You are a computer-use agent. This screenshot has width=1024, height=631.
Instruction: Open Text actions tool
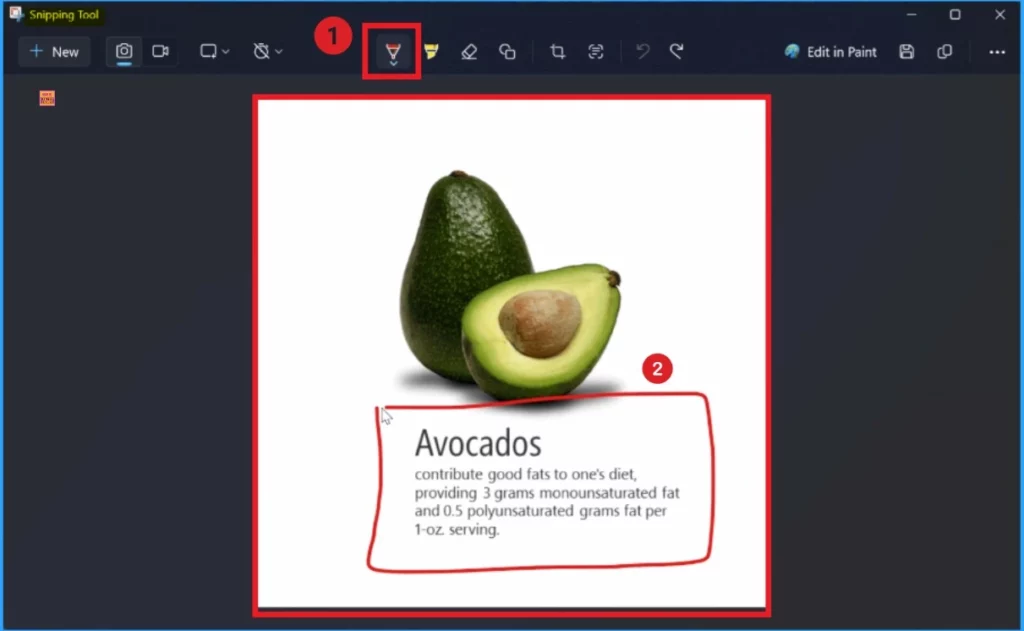coord(596,52)
